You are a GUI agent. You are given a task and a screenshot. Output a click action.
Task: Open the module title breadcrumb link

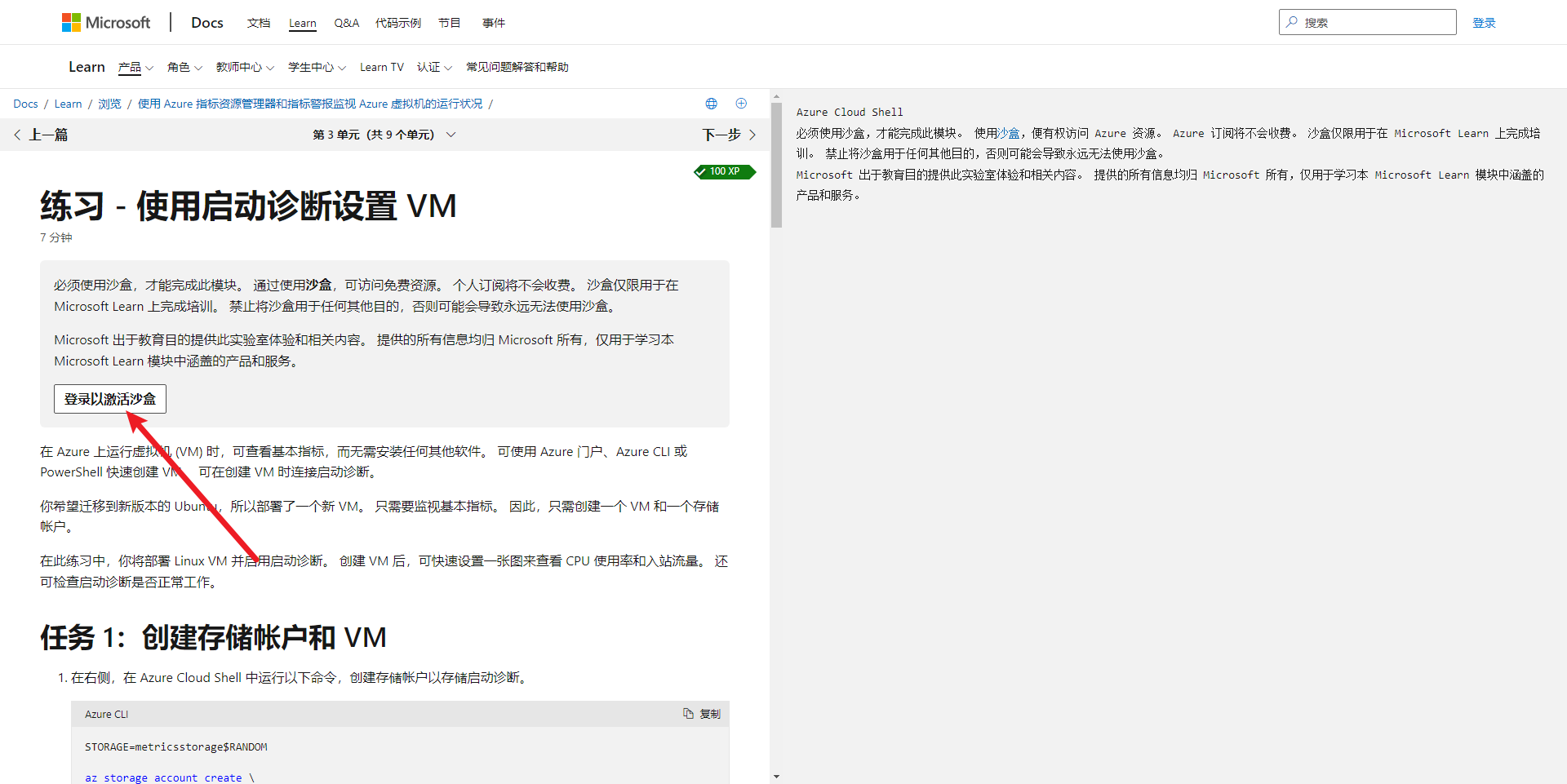310,104
